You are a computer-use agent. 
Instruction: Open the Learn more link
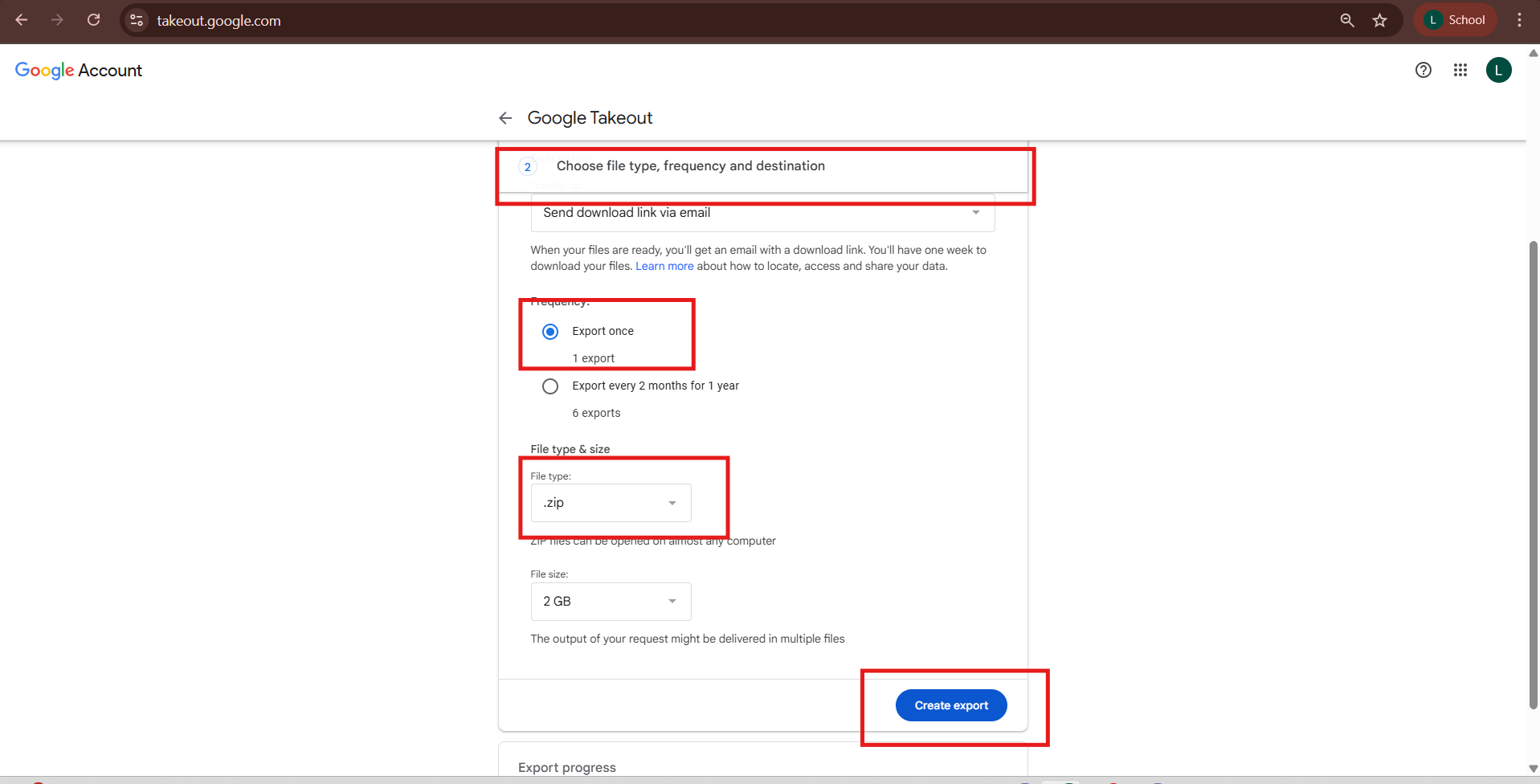point(664,266)
